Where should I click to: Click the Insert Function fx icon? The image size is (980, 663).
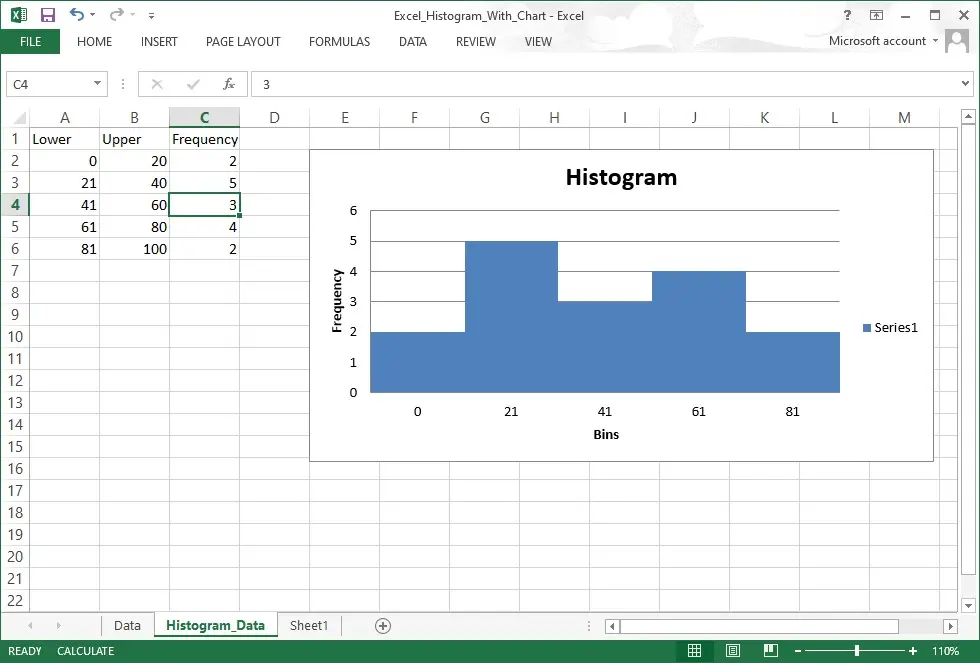[229, 85]
